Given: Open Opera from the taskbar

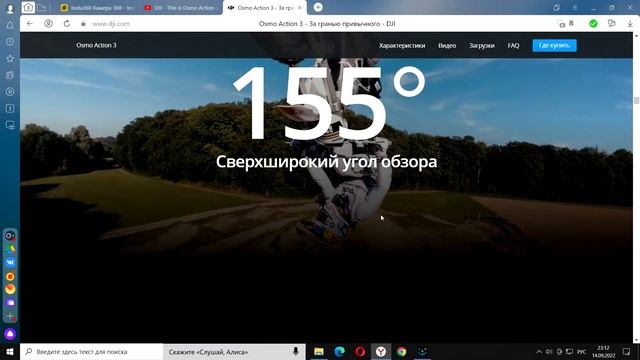Looking at the screenshot, I should click(360, 351).
